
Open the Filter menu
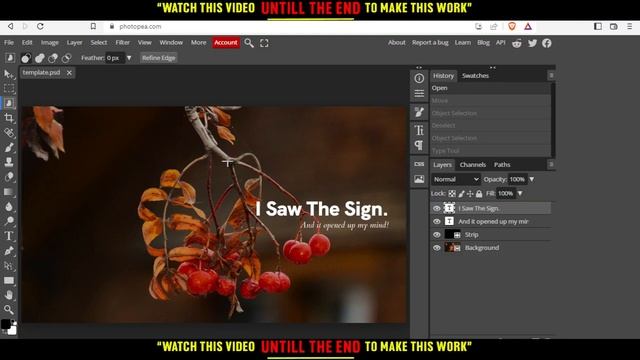122,42
